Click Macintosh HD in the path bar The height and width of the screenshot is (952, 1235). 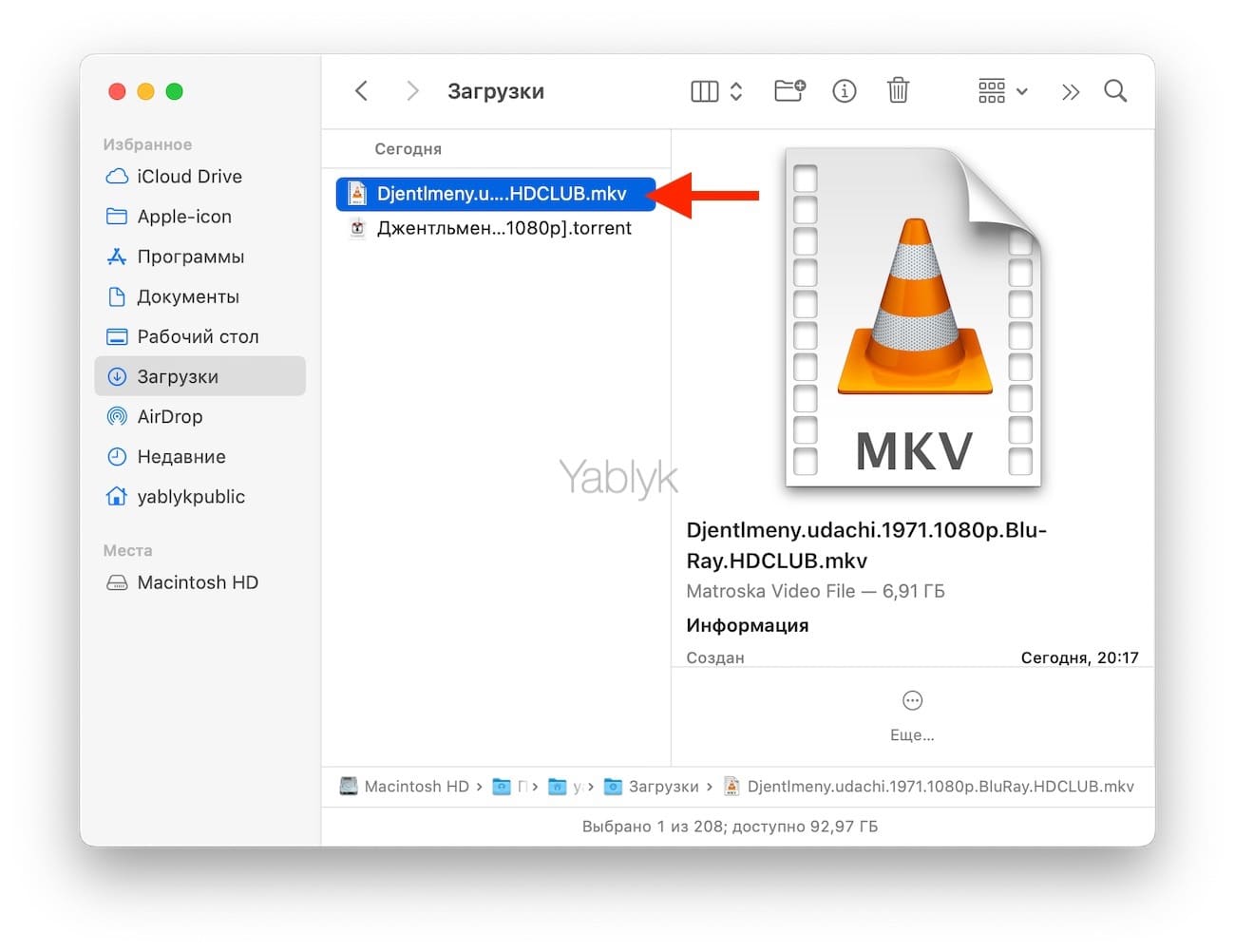tap(415, 787)
